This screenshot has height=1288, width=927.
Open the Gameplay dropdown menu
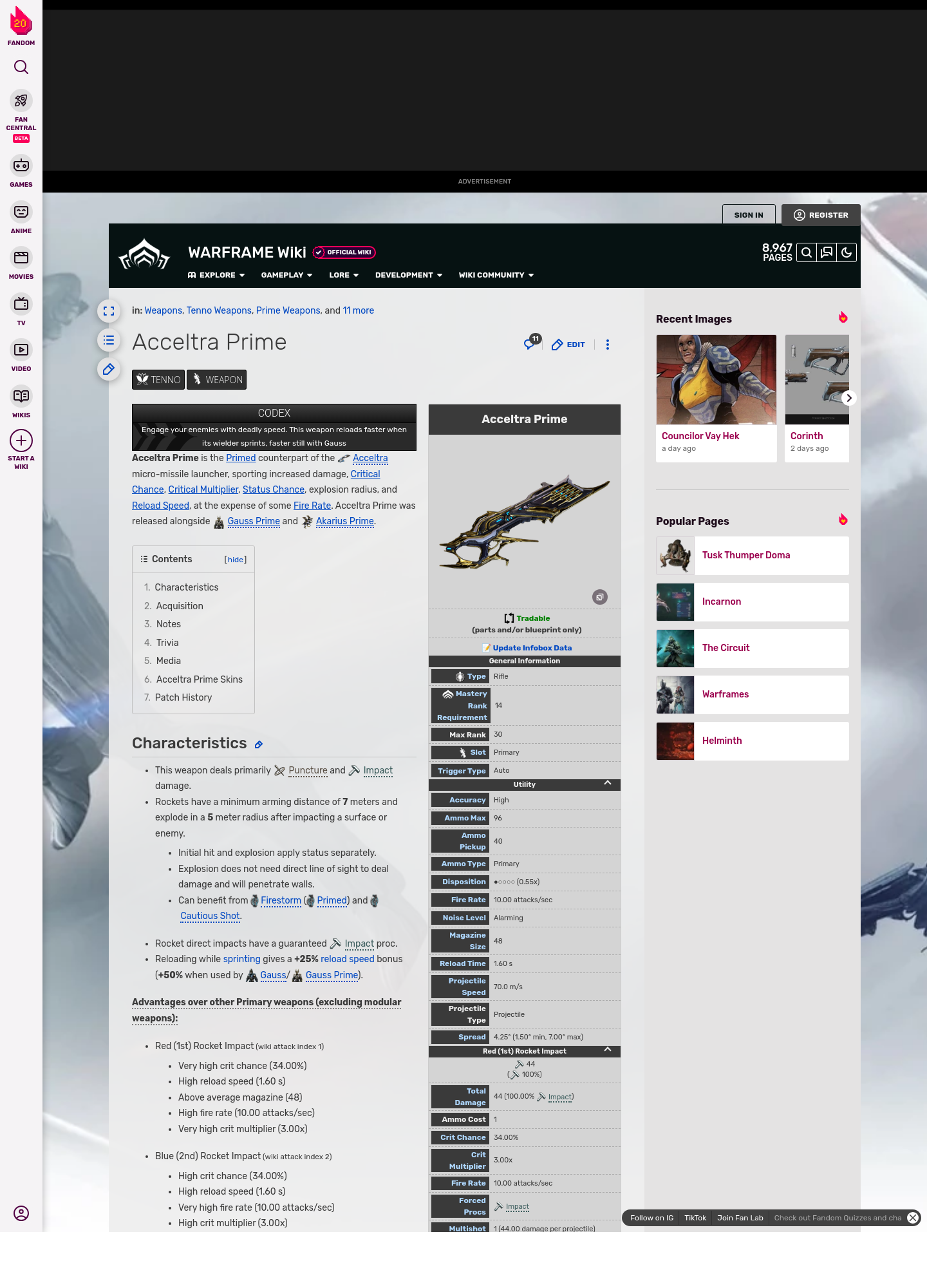[286, 275]
